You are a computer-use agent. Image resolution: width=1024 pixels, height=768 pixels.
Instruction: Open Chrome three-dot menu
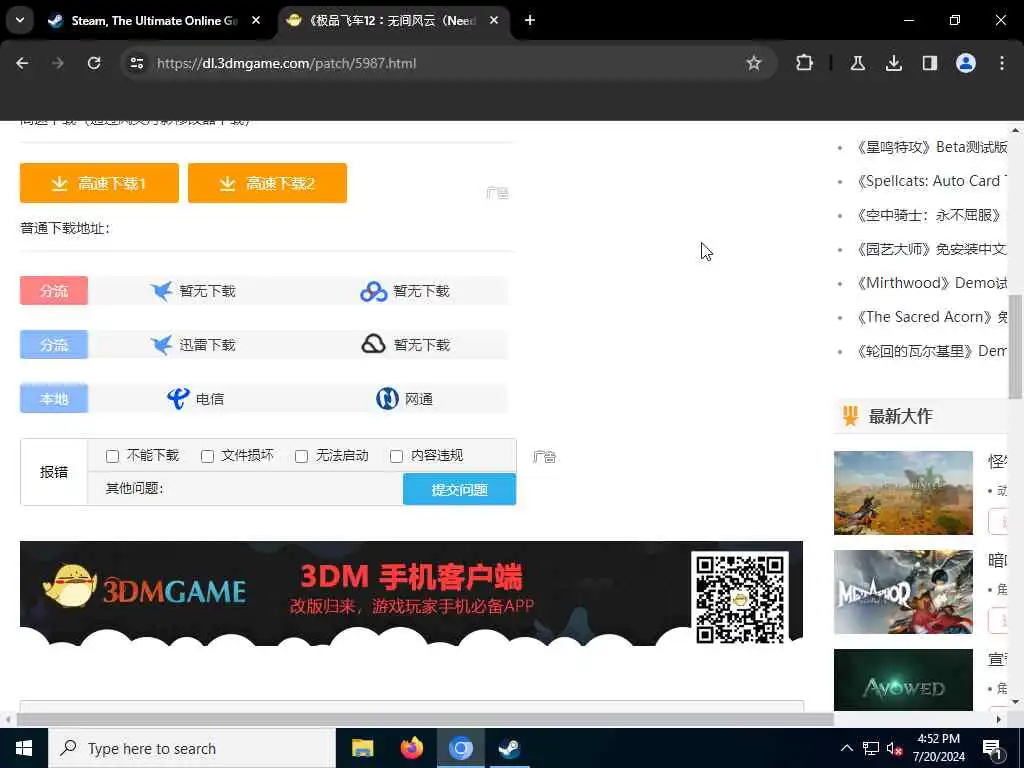pyautogui.click(x=1002, y=63)
